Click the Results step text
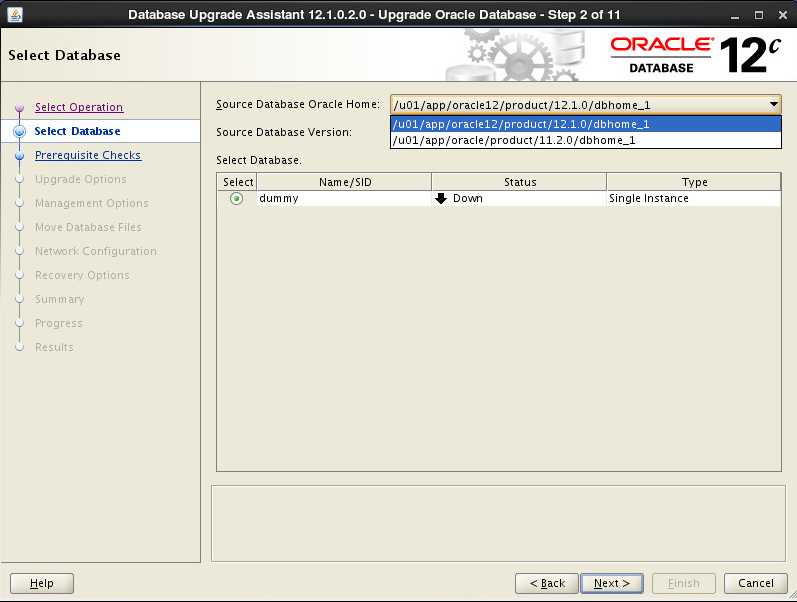 [x=54, y=347]
